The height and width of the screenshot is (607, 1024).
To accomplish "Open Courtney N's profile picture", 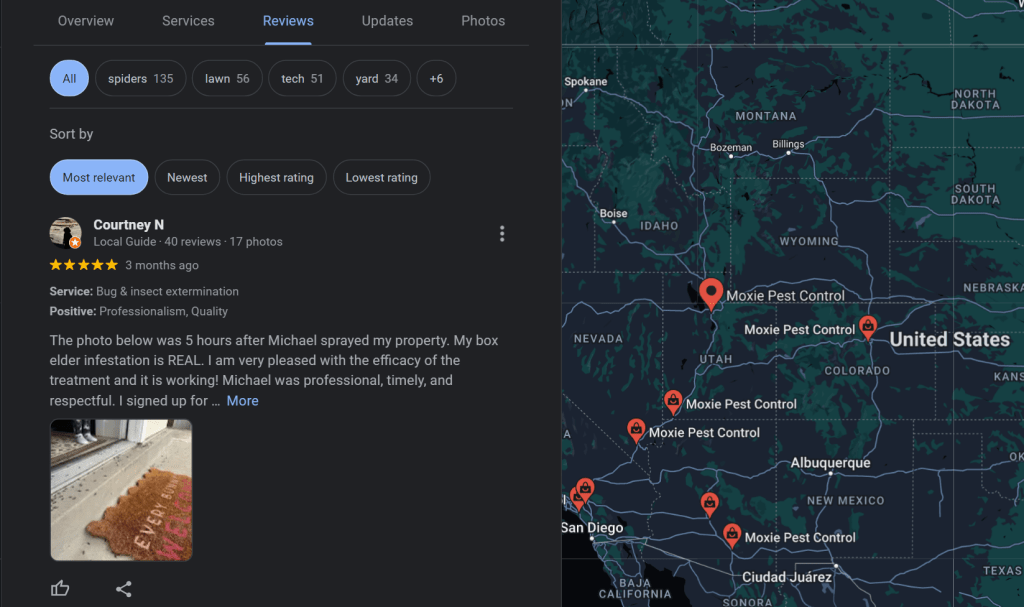I will click(66, 233).
